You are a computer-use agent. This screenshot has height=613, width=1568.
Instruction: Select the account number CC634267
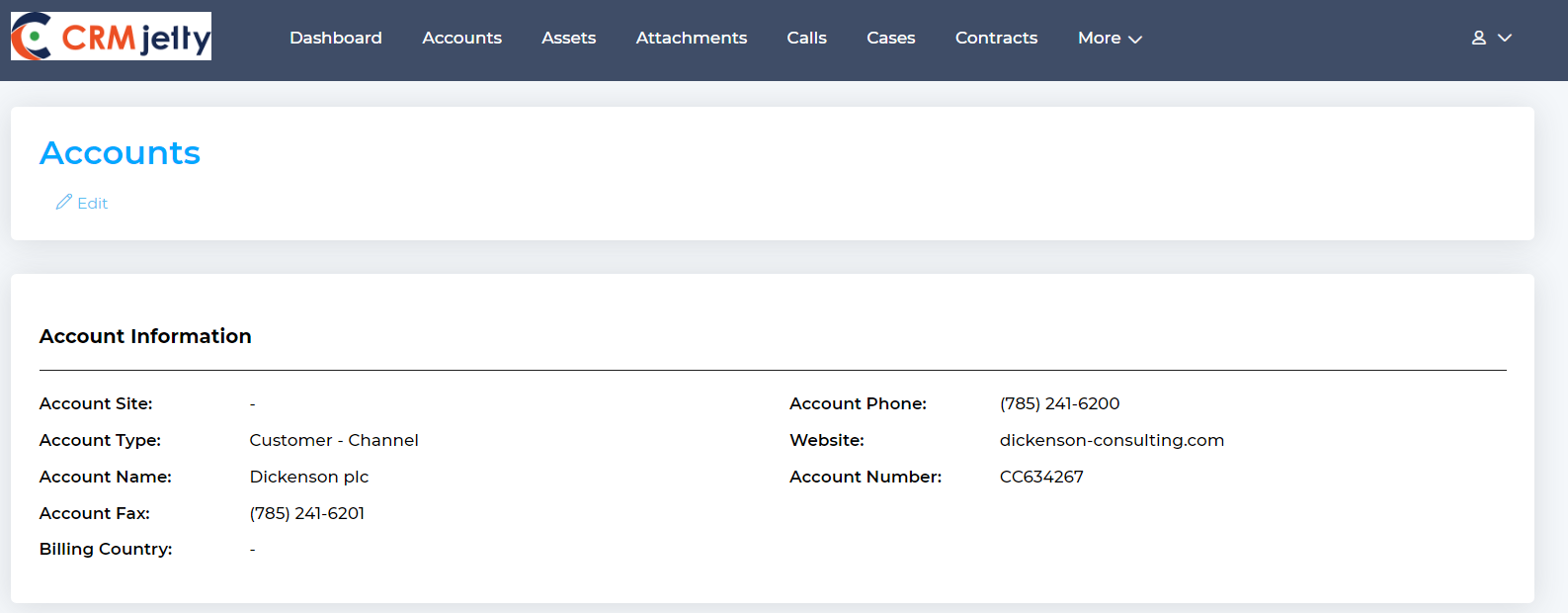pos(1041,477)
